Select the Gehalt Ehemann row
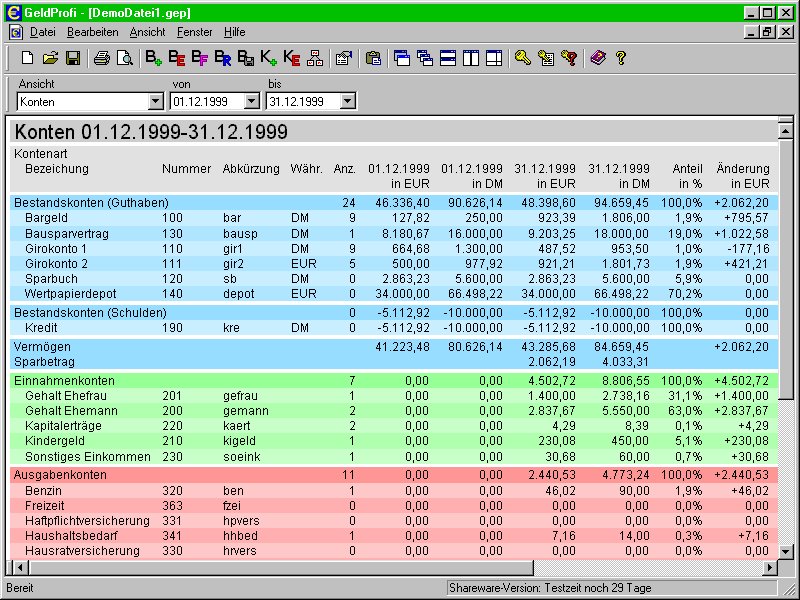 pos(394,411)
